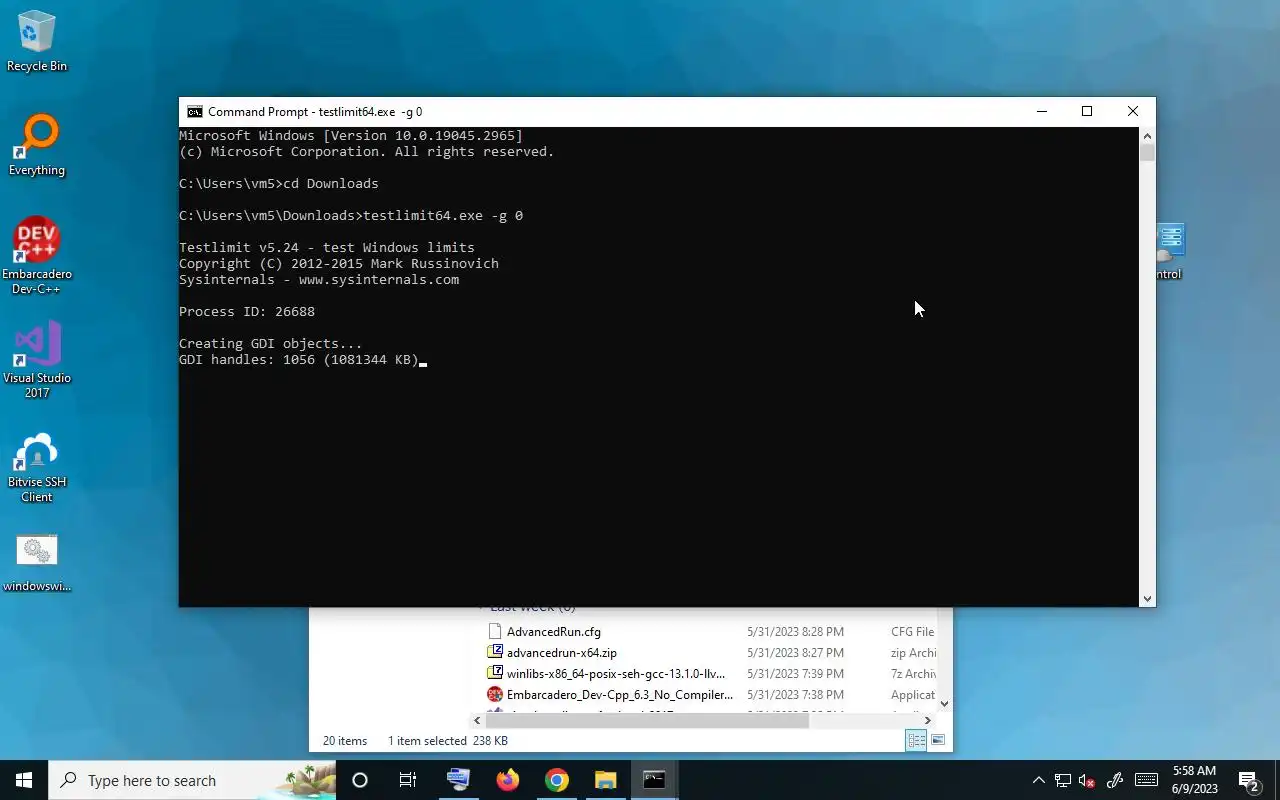Open the Recycle Bin desktop icon
Viewport: 1280px width, 800px height.
37,42
